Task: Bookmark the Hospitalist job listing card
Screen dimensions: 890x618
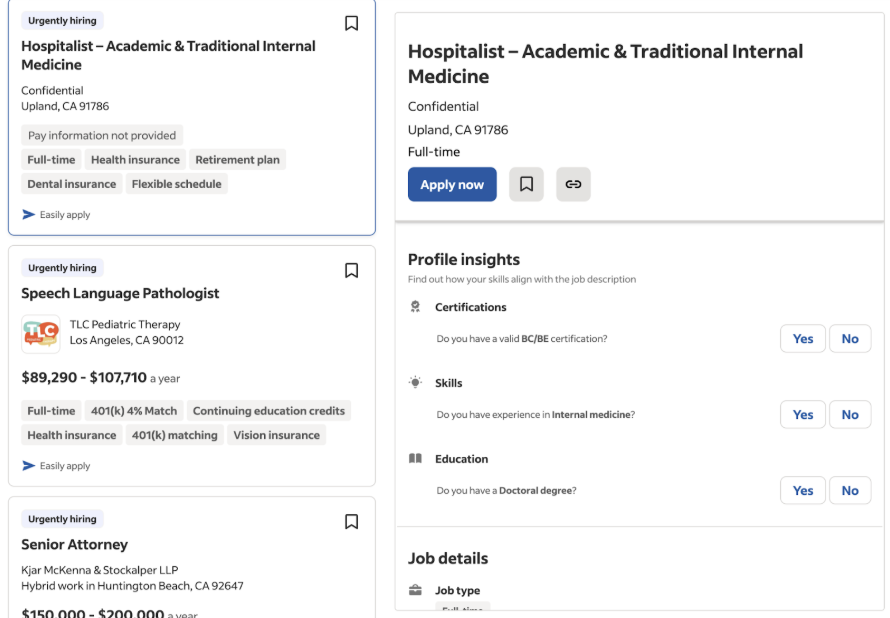Action: click(351, 23)
